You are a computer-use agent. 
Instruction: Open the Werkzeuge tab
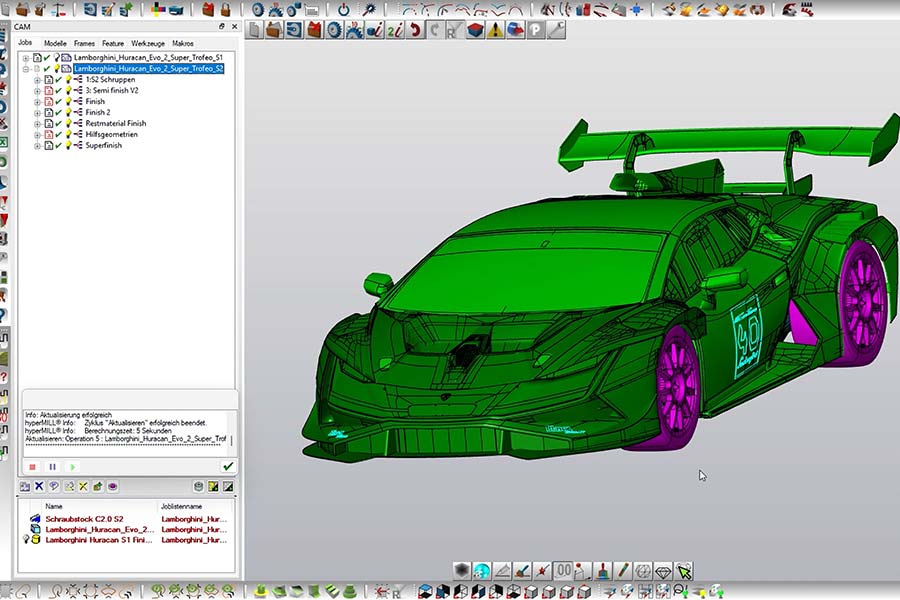[148, 43]
